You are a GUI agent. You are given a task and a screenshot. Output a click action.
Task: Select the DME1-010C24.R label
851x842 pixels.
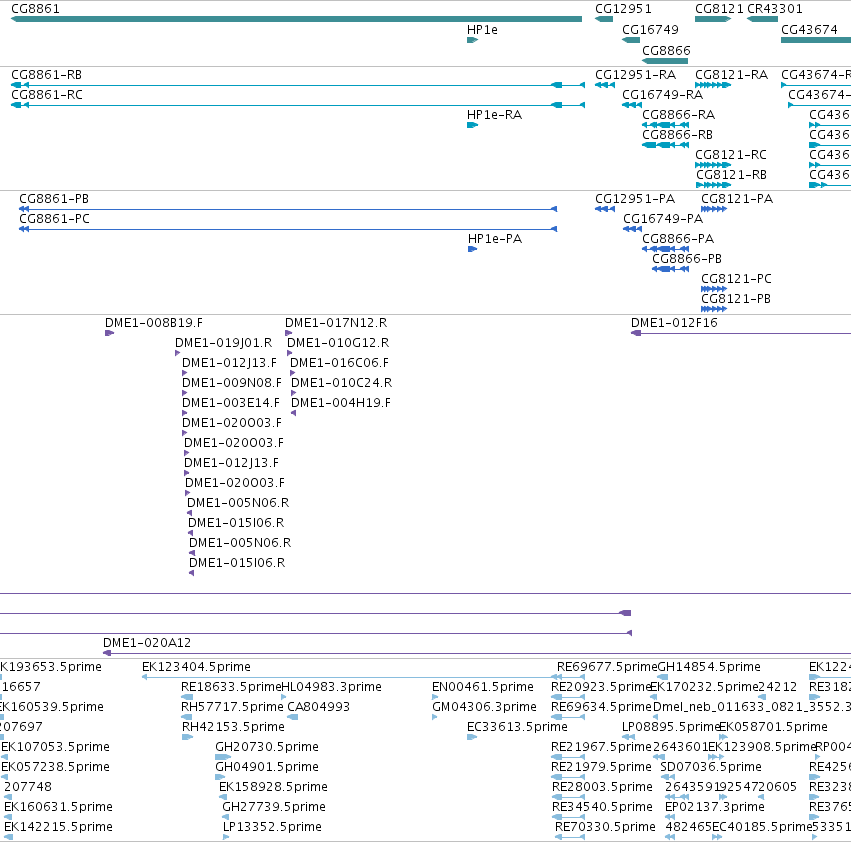(341, 383)
